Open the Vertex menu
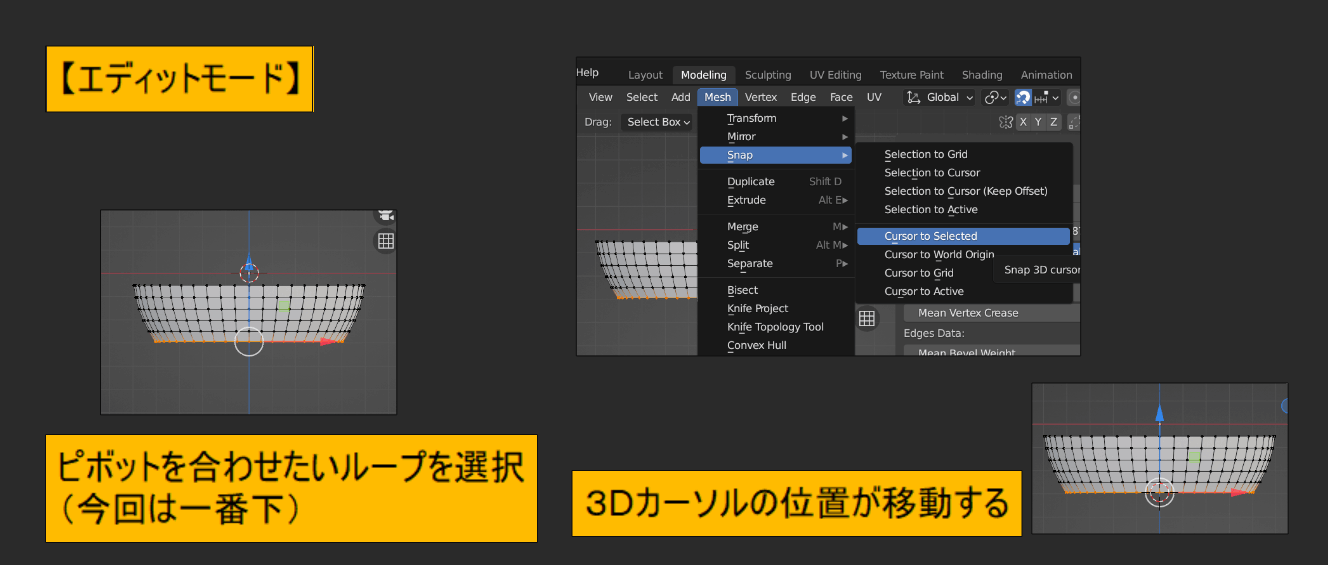This screenshot has width=1328, height=565. (761, 97)
